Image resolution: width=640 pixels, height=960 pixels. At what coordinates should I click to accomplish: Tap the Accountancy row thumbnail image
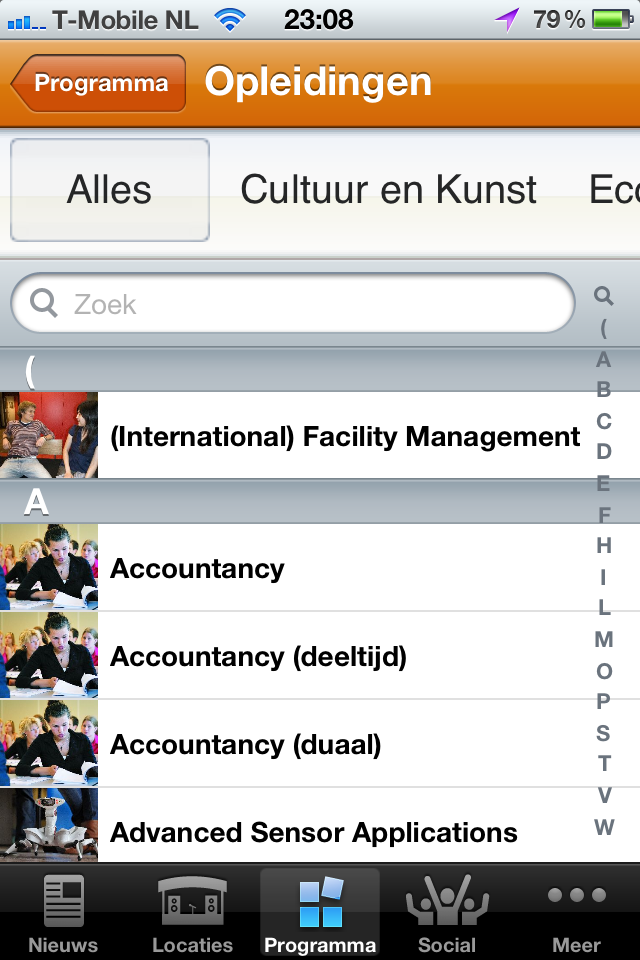pyautogui.click(x=49, y=567)
